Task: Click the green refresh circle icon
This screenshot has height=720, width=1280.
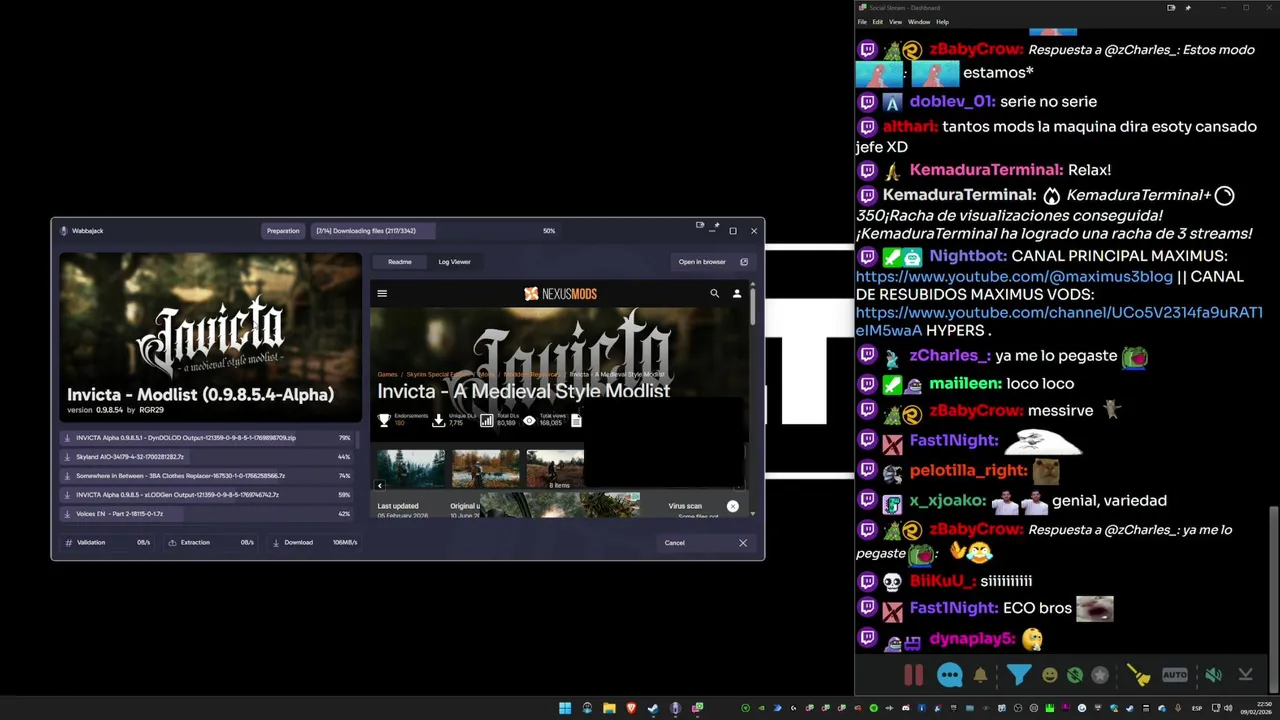Action: [x=1075, y=675]
